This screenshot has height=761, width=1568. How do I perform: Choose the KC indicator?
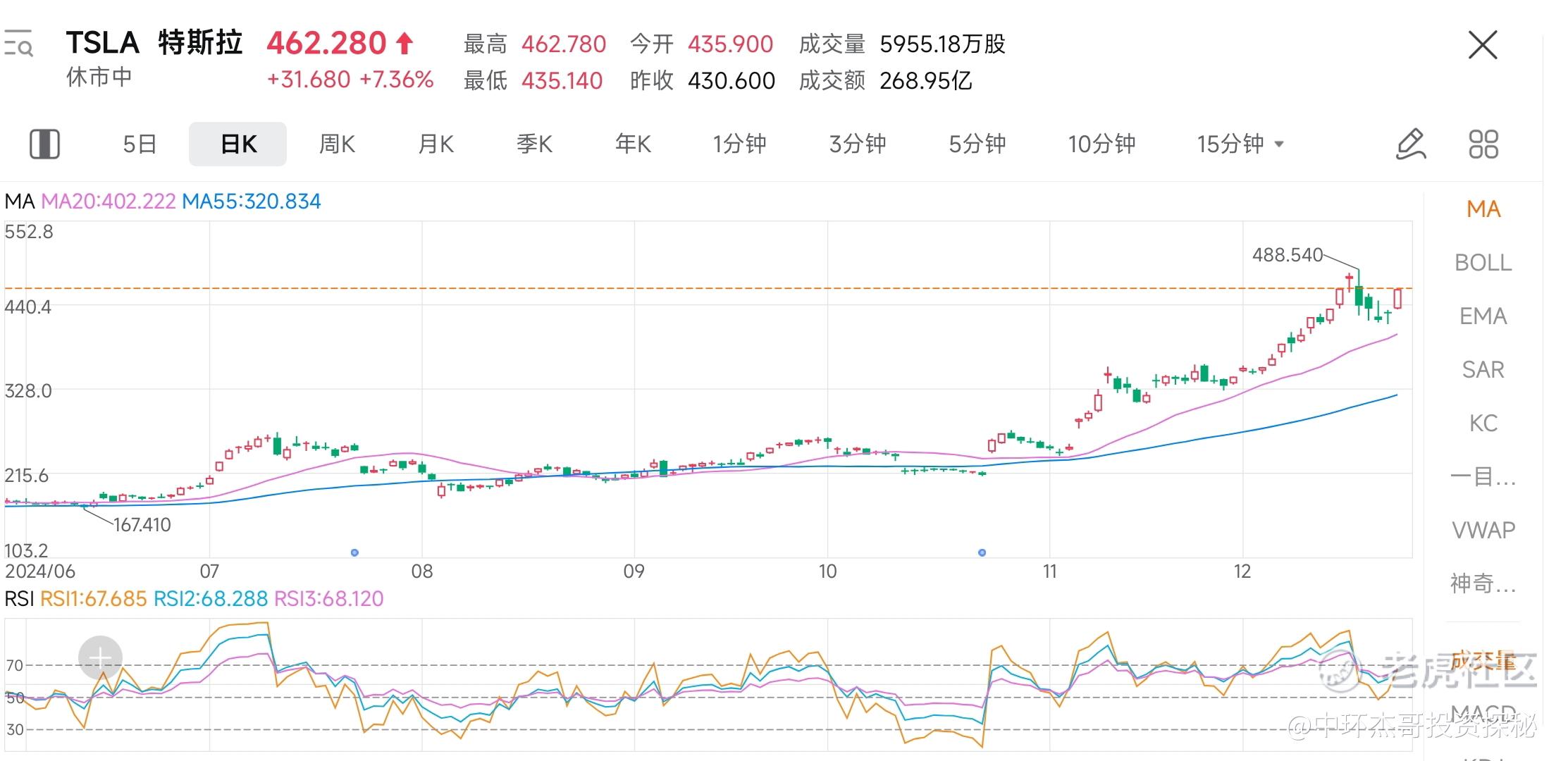point(1483,423)
